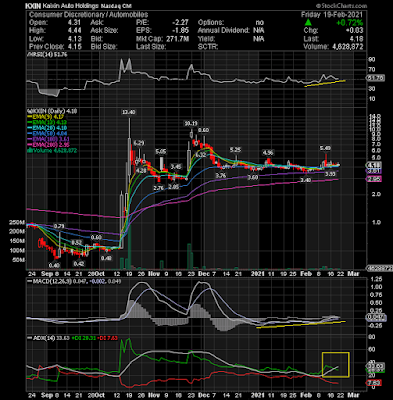393x400 pixels.
Task: Click the SCTR label
Action: pyautogui.click(x=208, y=47)
